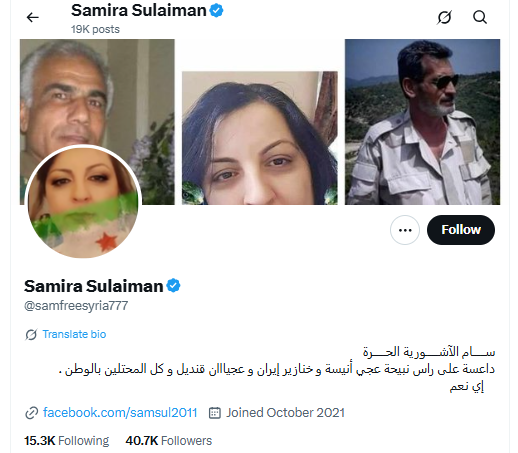Screen dimensions: 518x453
Task: Go back using the left arrow
Action: pyautogui.click(x=33, y=17)
